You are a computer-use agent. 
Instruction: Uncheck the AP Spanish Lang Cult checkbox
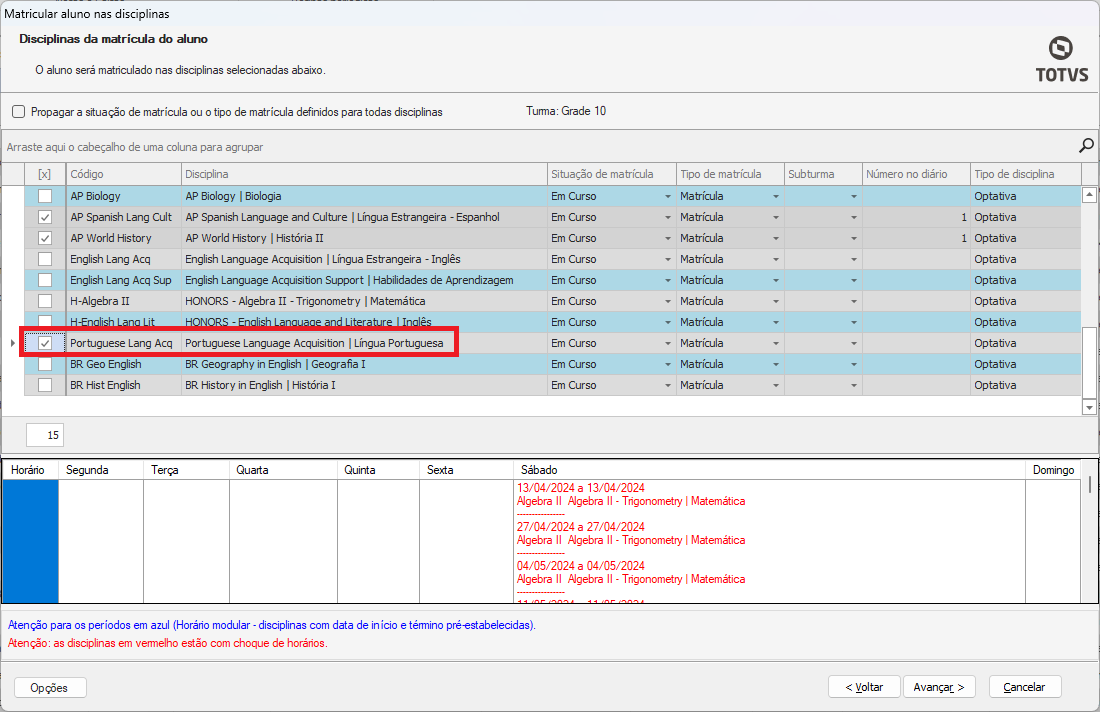pyautogui.click(x=45, y=217)
